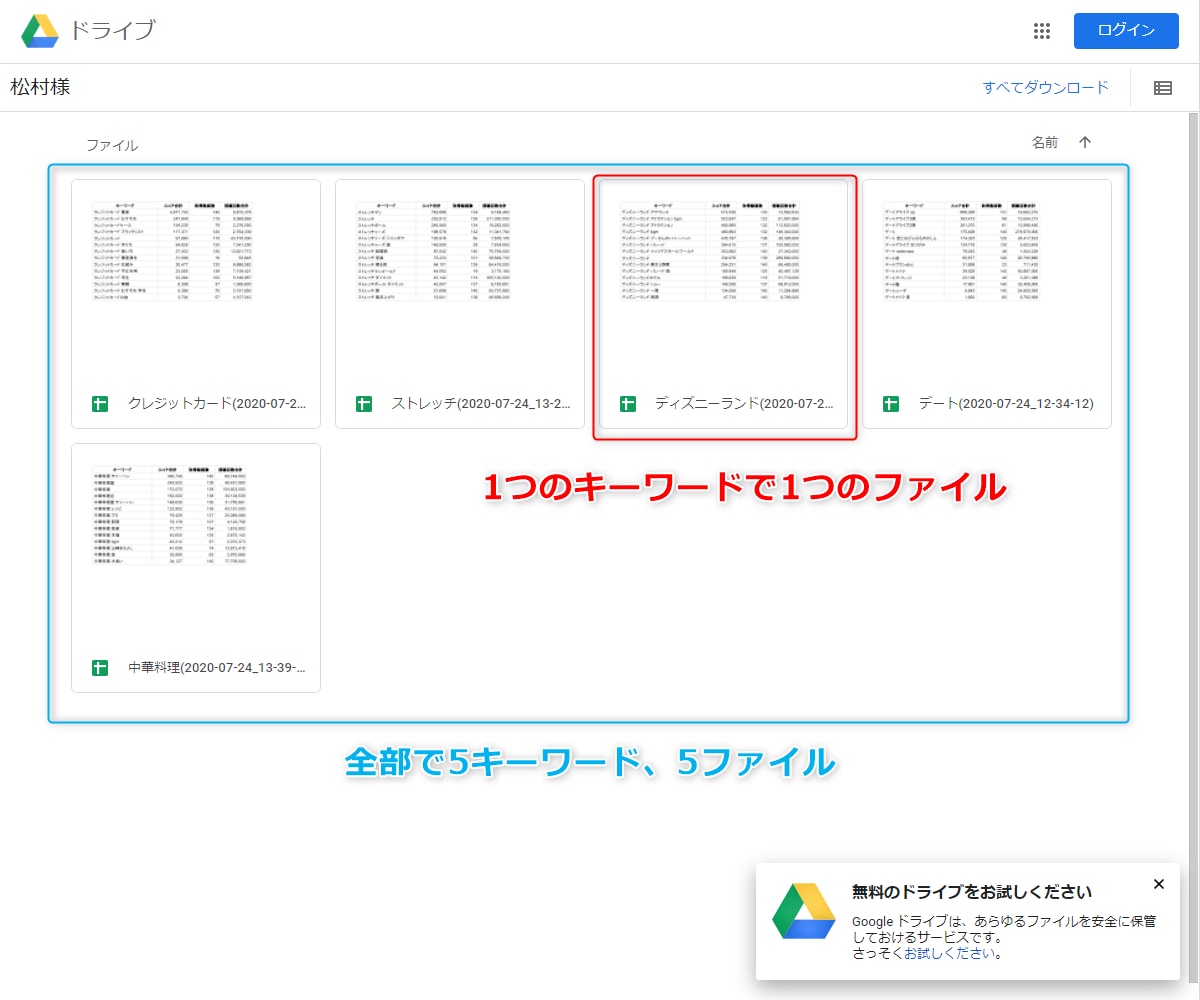This screenshot has height=1000, width=1200.
Task: Select file name ディズニーランド(2020-07-2...
Action: click(745, 404)
